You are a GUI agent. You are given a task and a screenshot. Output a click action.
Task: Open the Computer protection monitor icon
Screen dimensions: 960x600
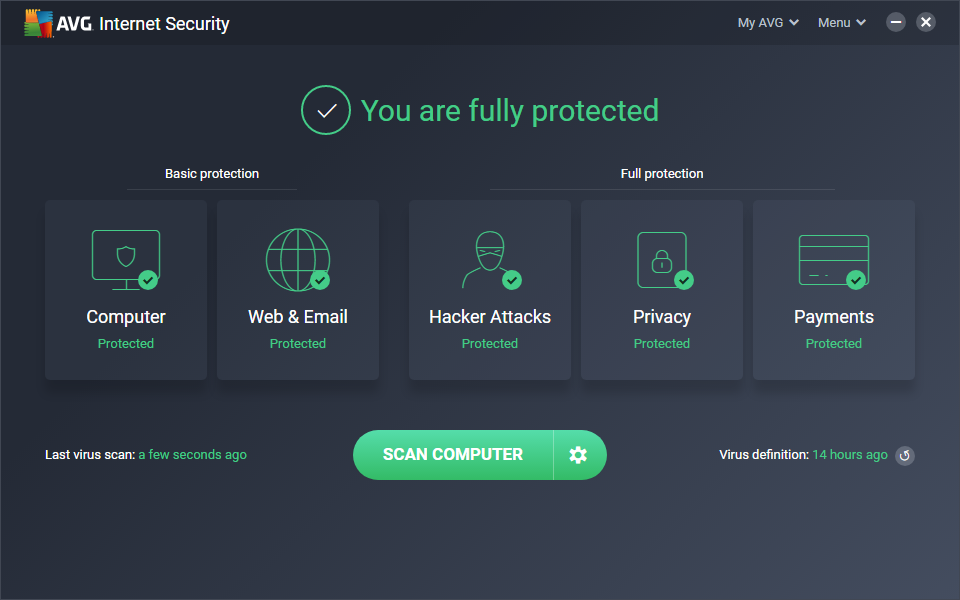pos(126,260)
